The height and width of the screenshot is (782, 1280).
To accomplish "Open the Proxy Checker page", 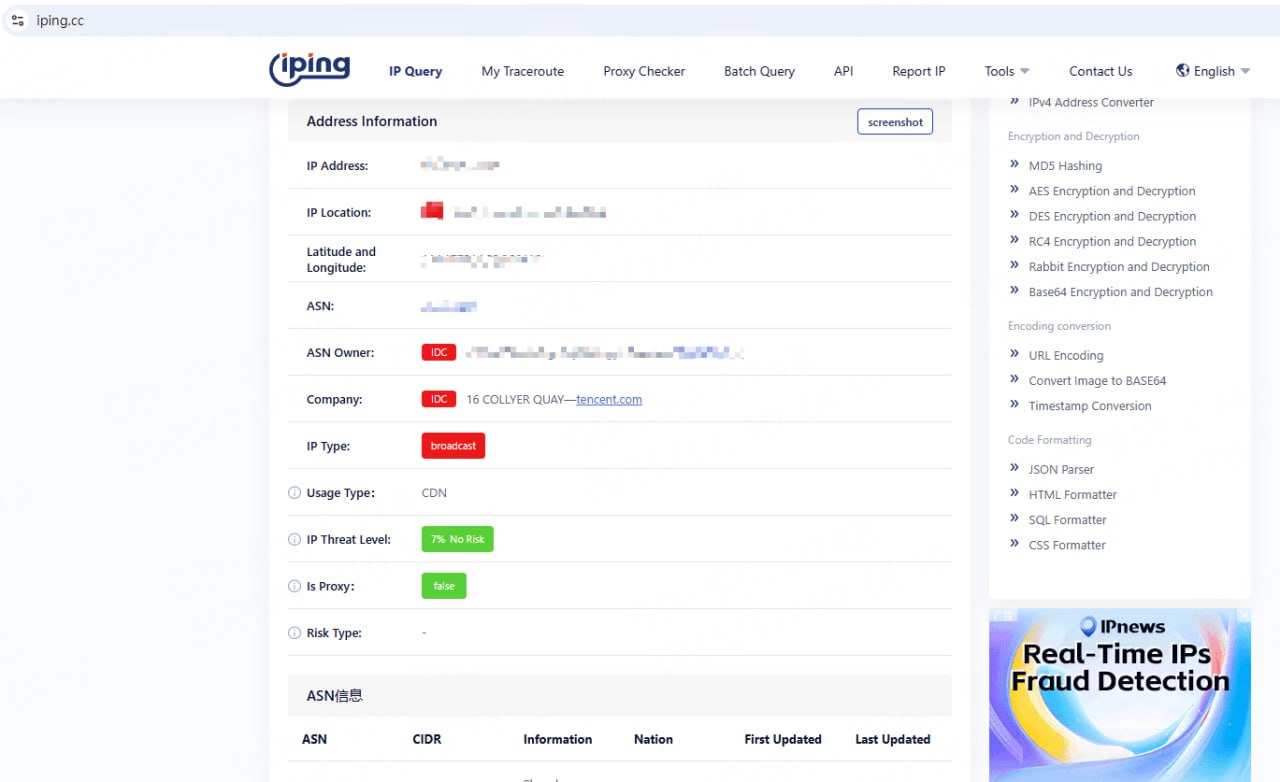I will coord(644,71).
